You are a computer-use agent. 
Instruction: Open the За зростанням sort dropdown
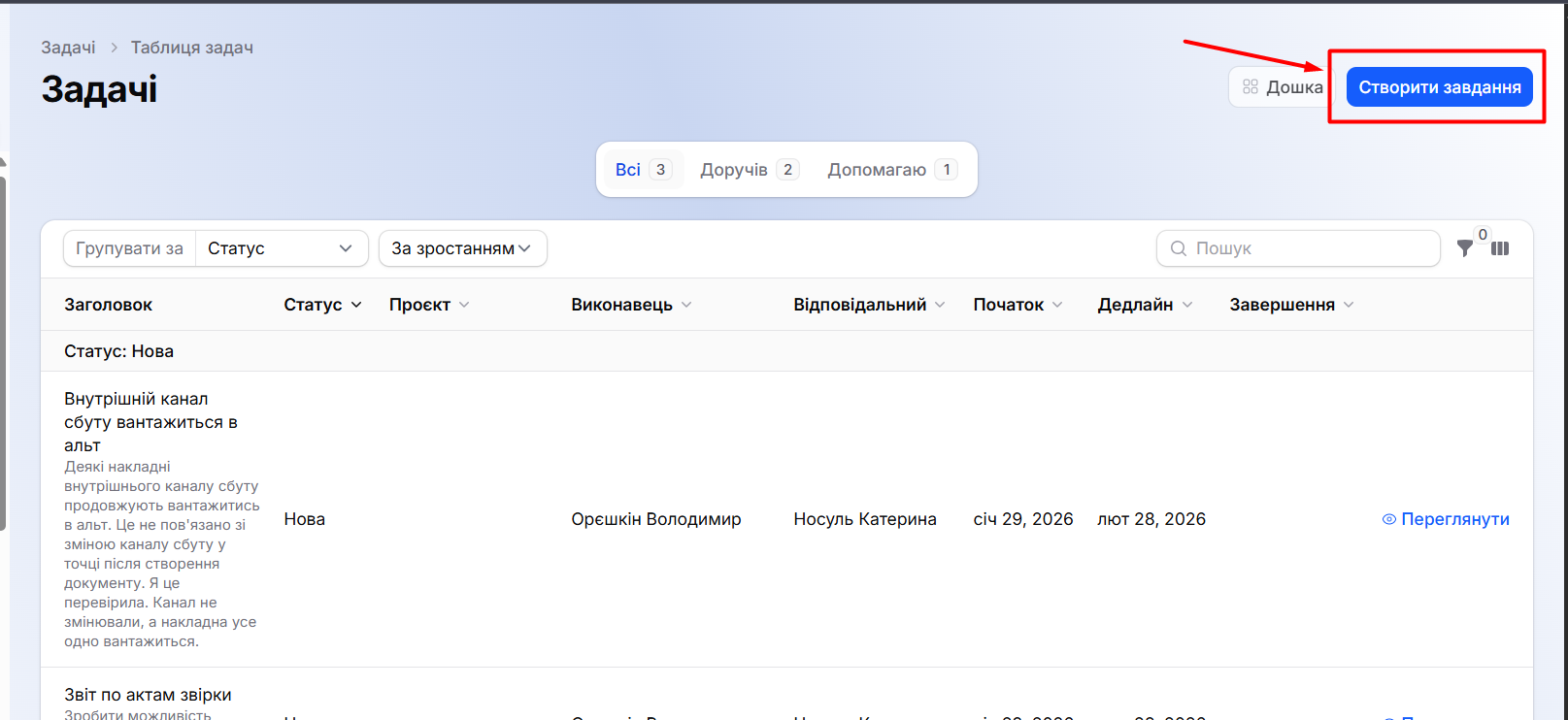pyautogui.click(x=462, y=248)
